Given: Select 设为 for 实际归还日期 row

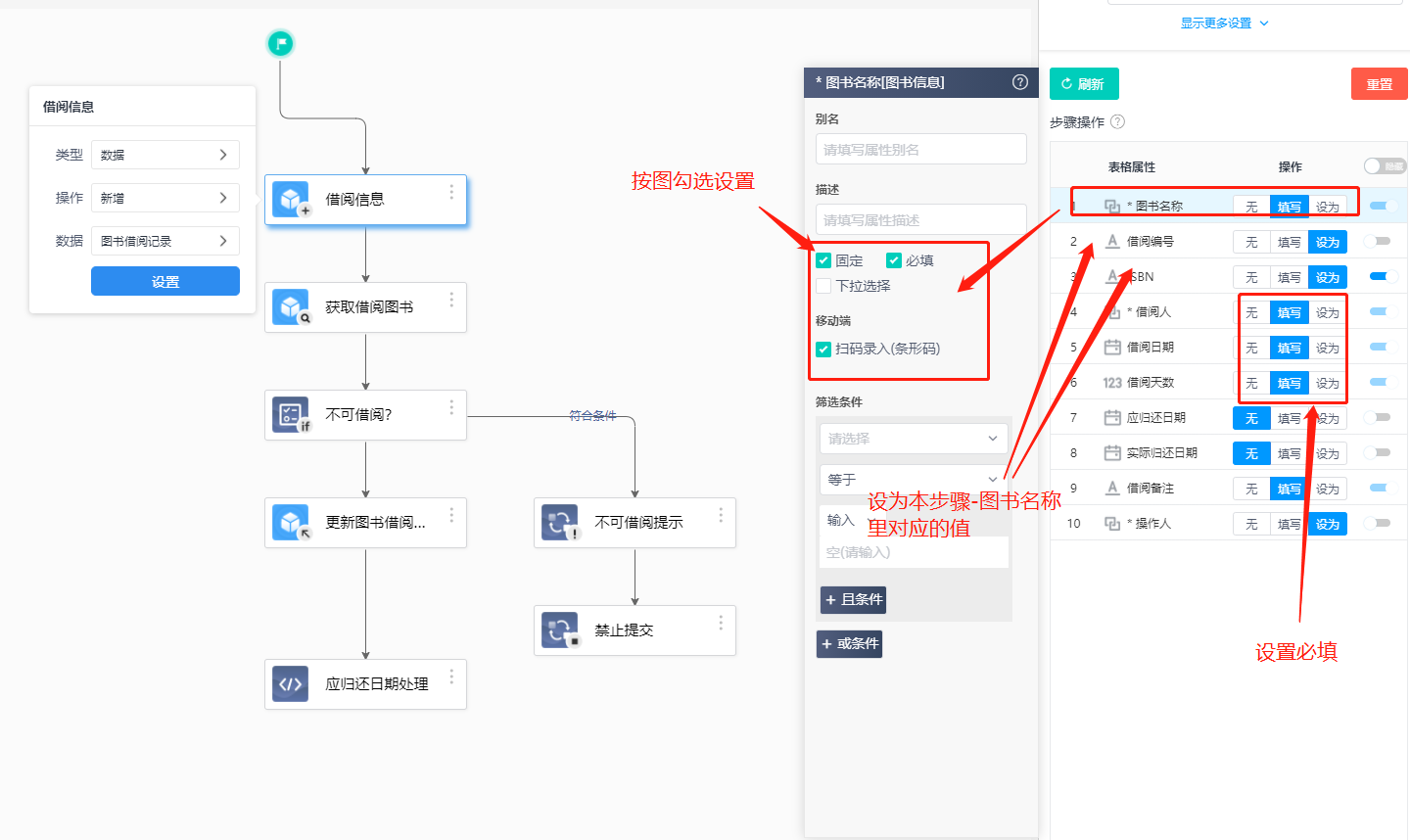Looking at the screenshot, I should tap(1328, 453).
